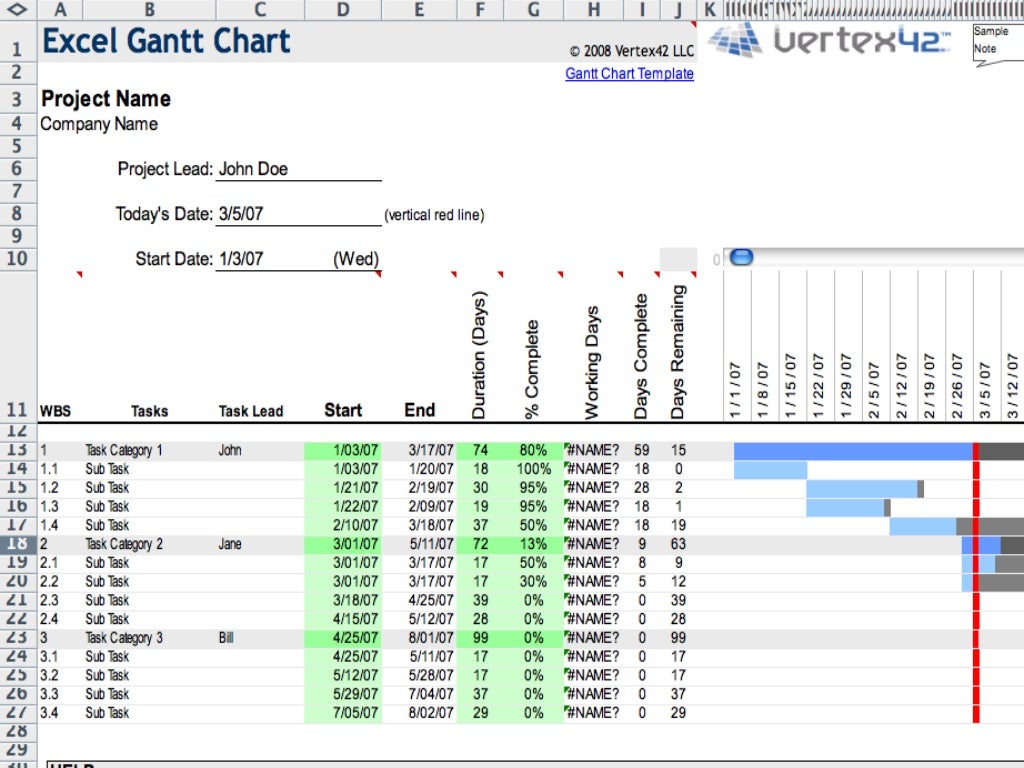Click Task Category 3 end date 8/01/07
Viewport: 1024px width, 768px height.
click(x=431, y=638)
